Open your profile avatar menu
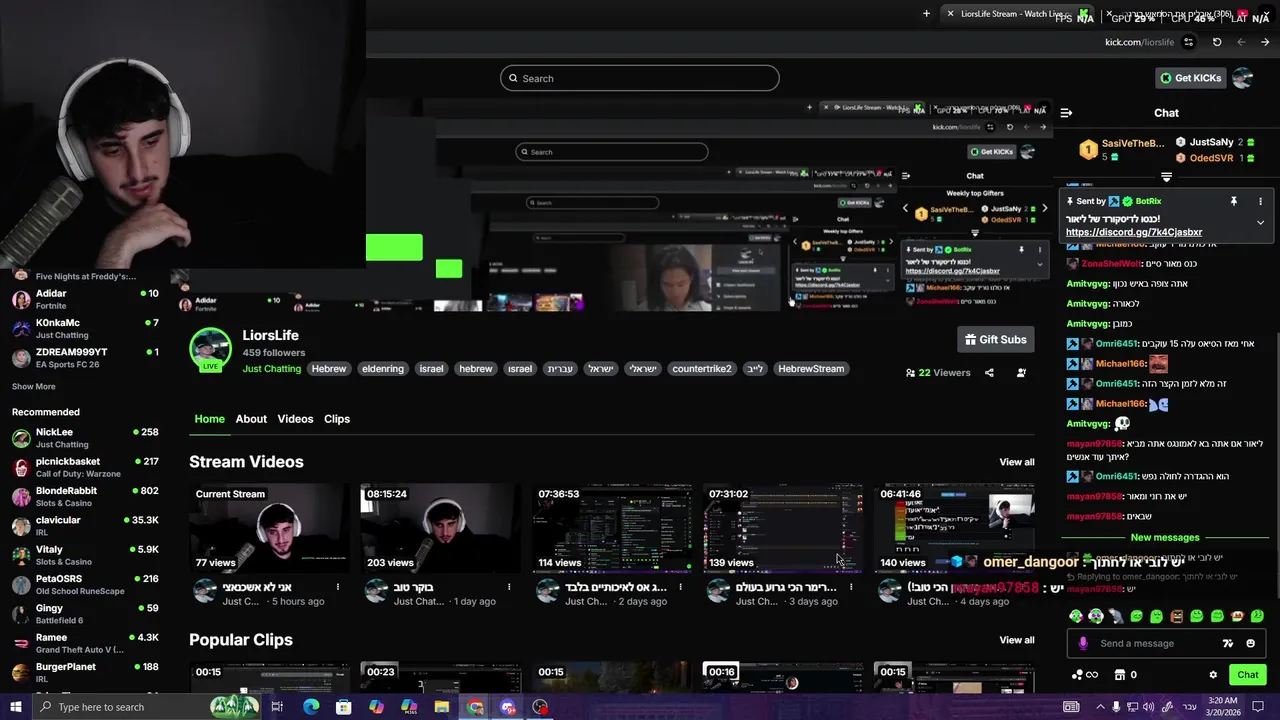This screenshot has width=1280, height=720. click(x=1243, y=78)
